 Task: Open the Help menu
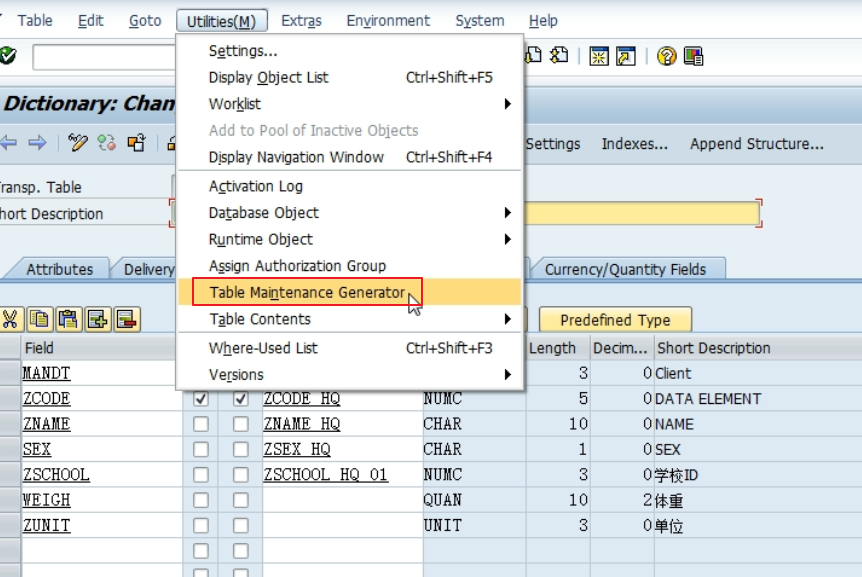click(x=543, y=21)
